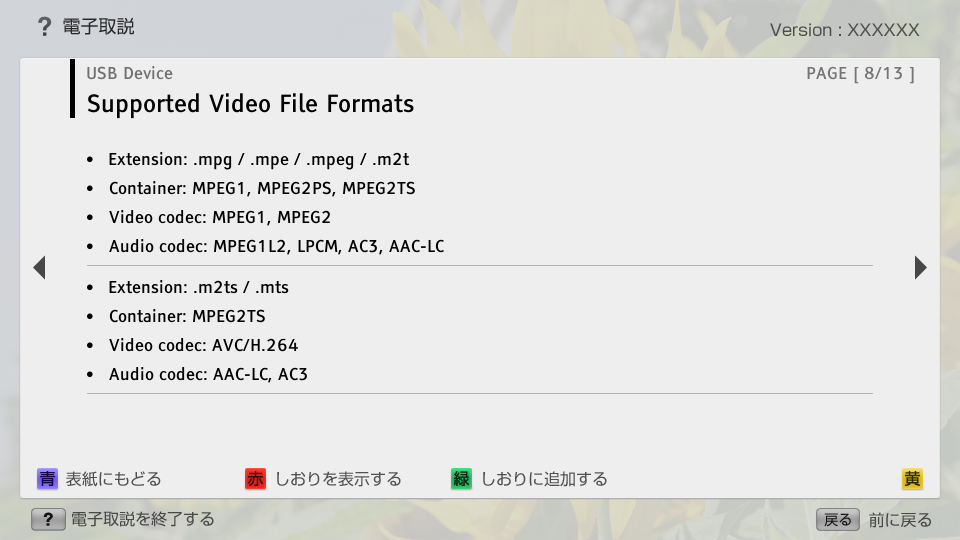Click the ? key icon in bottom bar
Image resolution: width=960 pixels, height=540 pixels.
(x=48, y=519)
